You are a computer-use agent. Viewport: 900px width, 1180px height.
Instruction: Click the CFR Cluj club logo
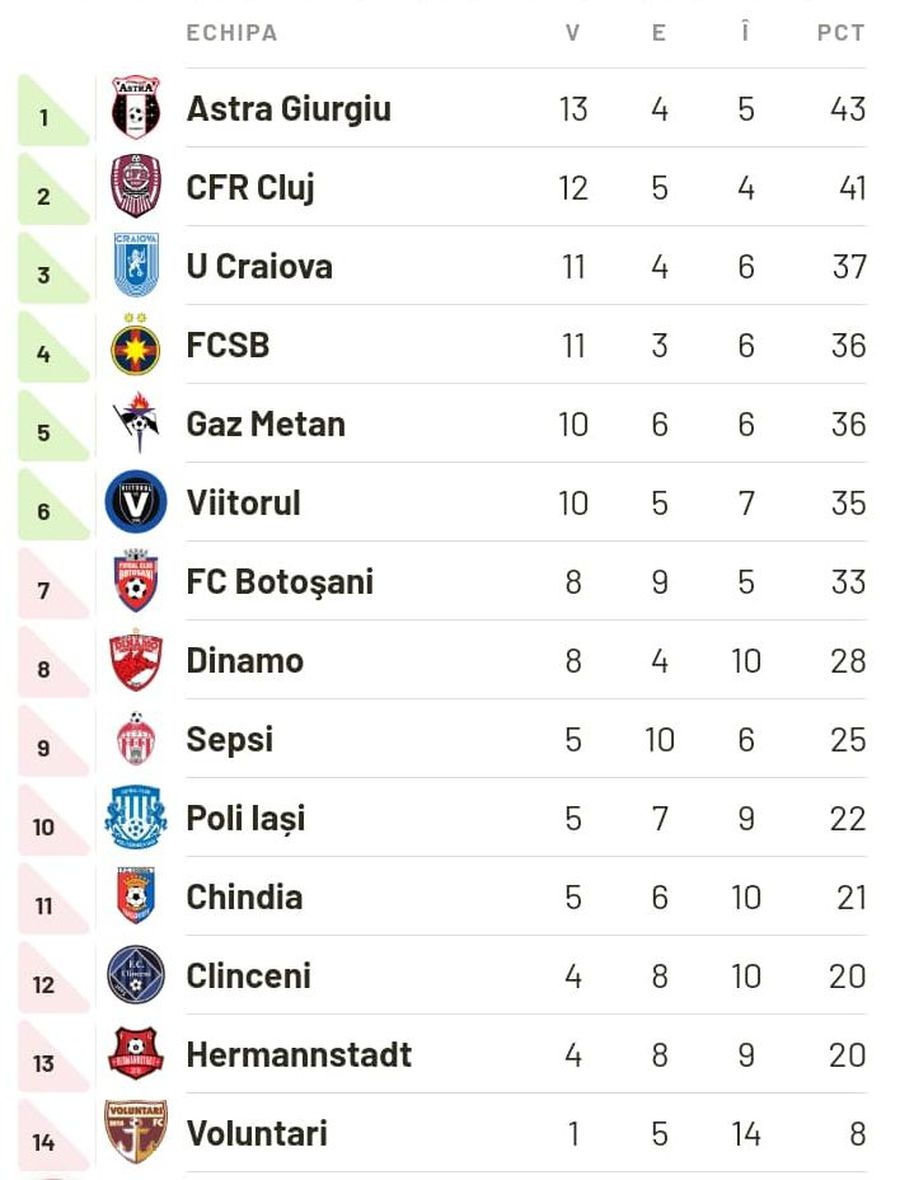tap(135, 187)
